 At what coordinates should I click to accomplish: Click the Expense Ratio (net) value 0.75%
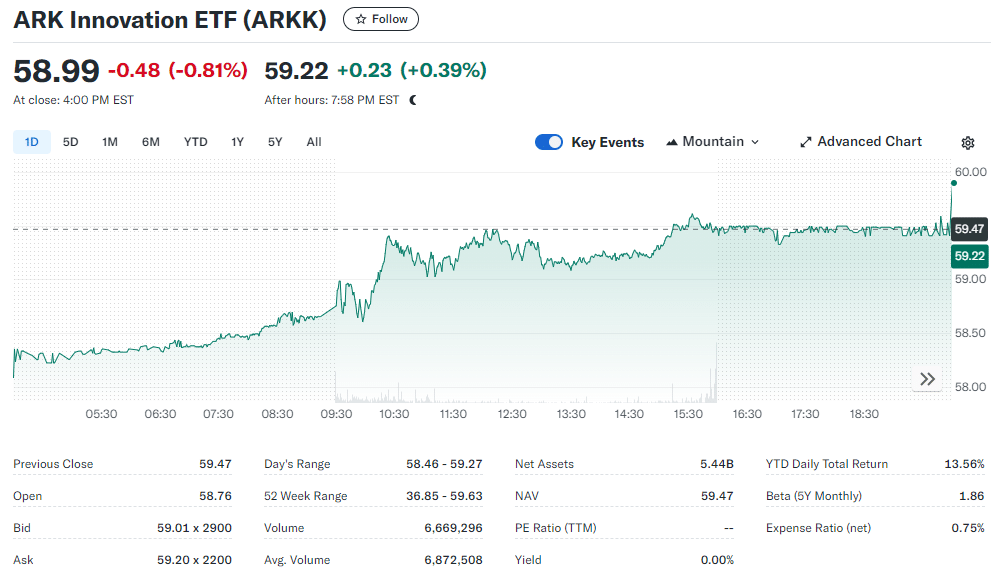point(968,528)
